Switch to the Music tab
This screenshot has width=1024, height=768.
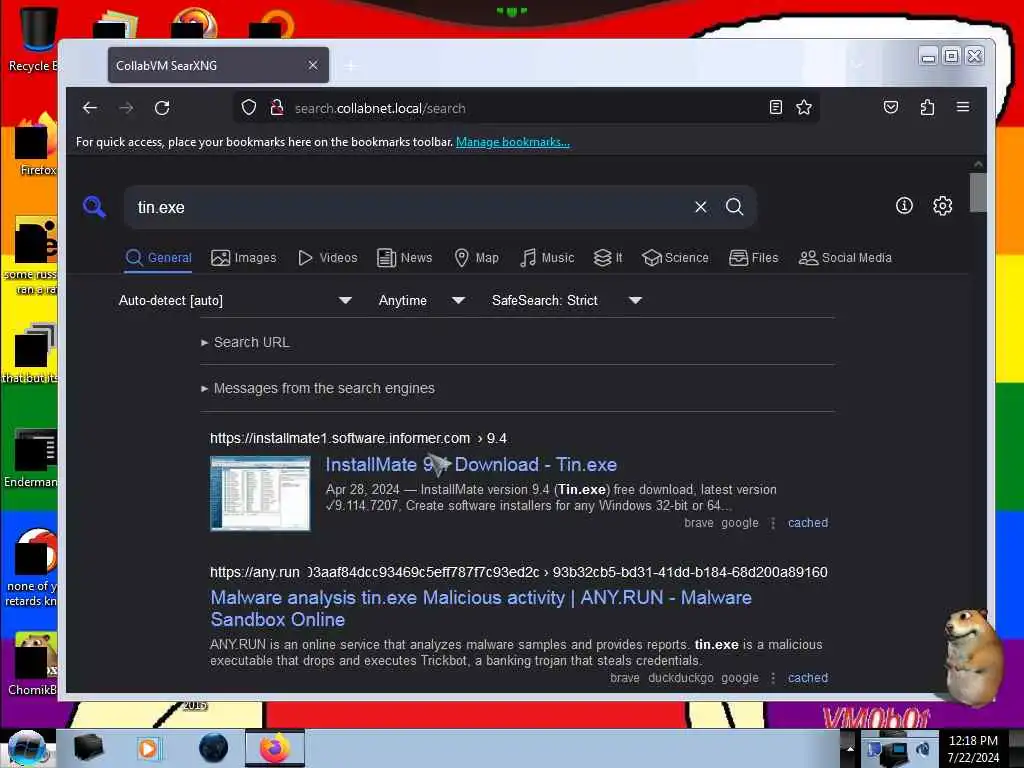coord(547,258)
